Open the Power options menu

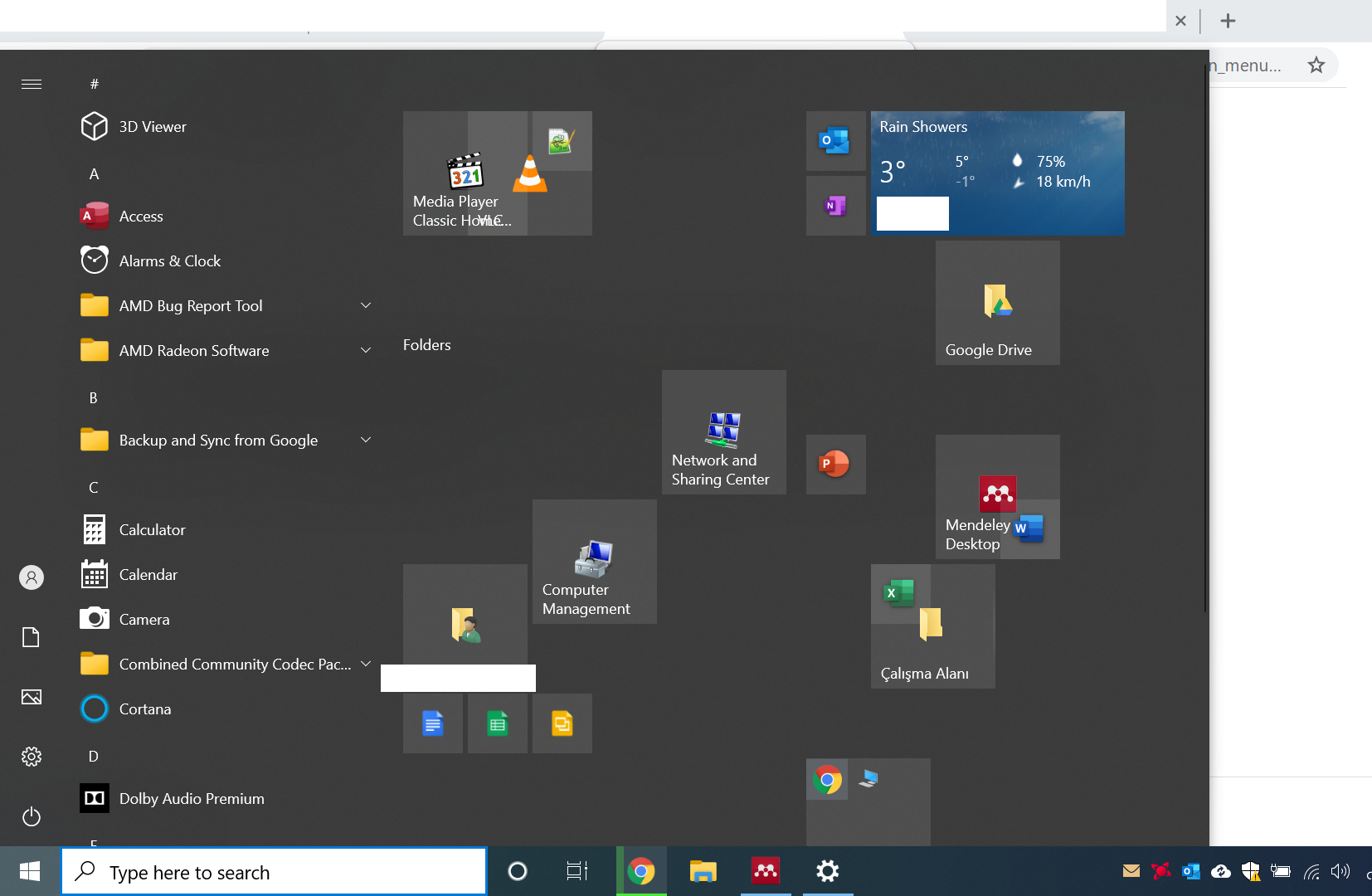click(x=32, y=816)
